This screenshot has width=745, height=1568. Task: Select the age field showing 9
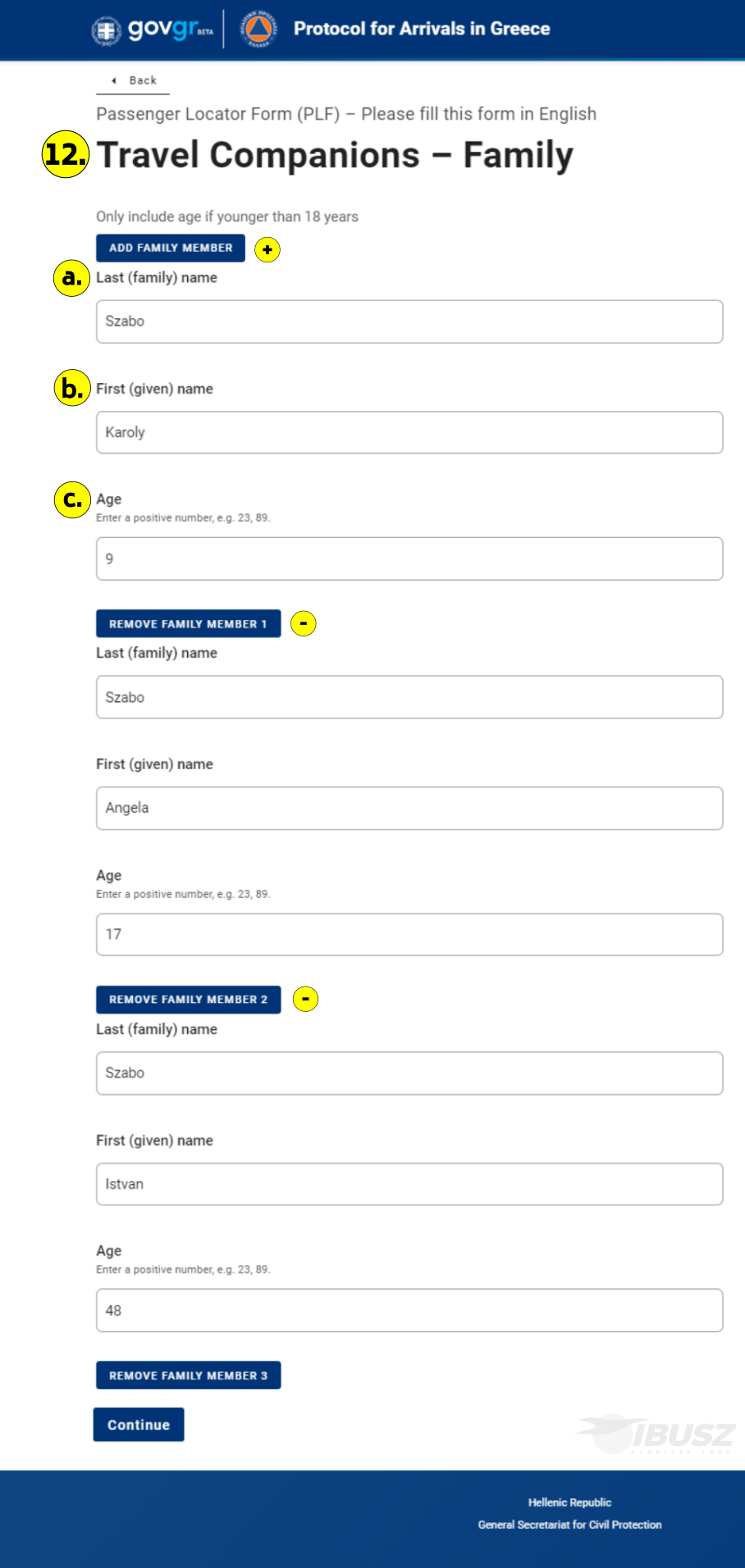pos(409,558)
